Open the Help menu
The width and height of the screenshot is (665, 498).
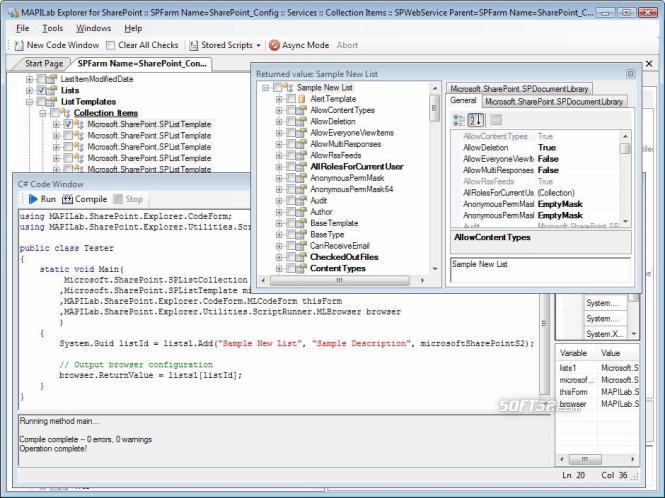(133, 28)
